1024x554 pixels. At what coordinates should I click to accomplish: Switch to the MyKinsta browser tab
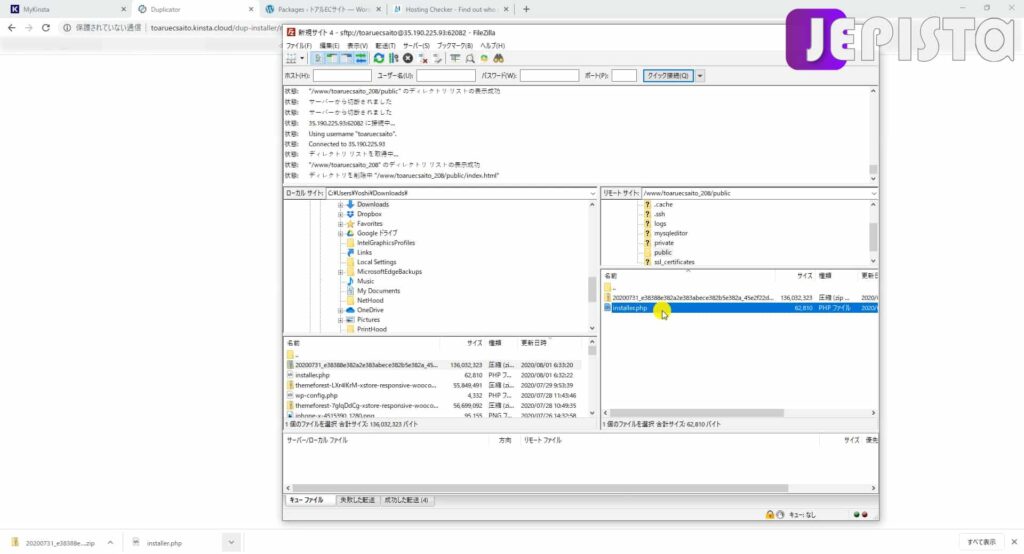65,9
